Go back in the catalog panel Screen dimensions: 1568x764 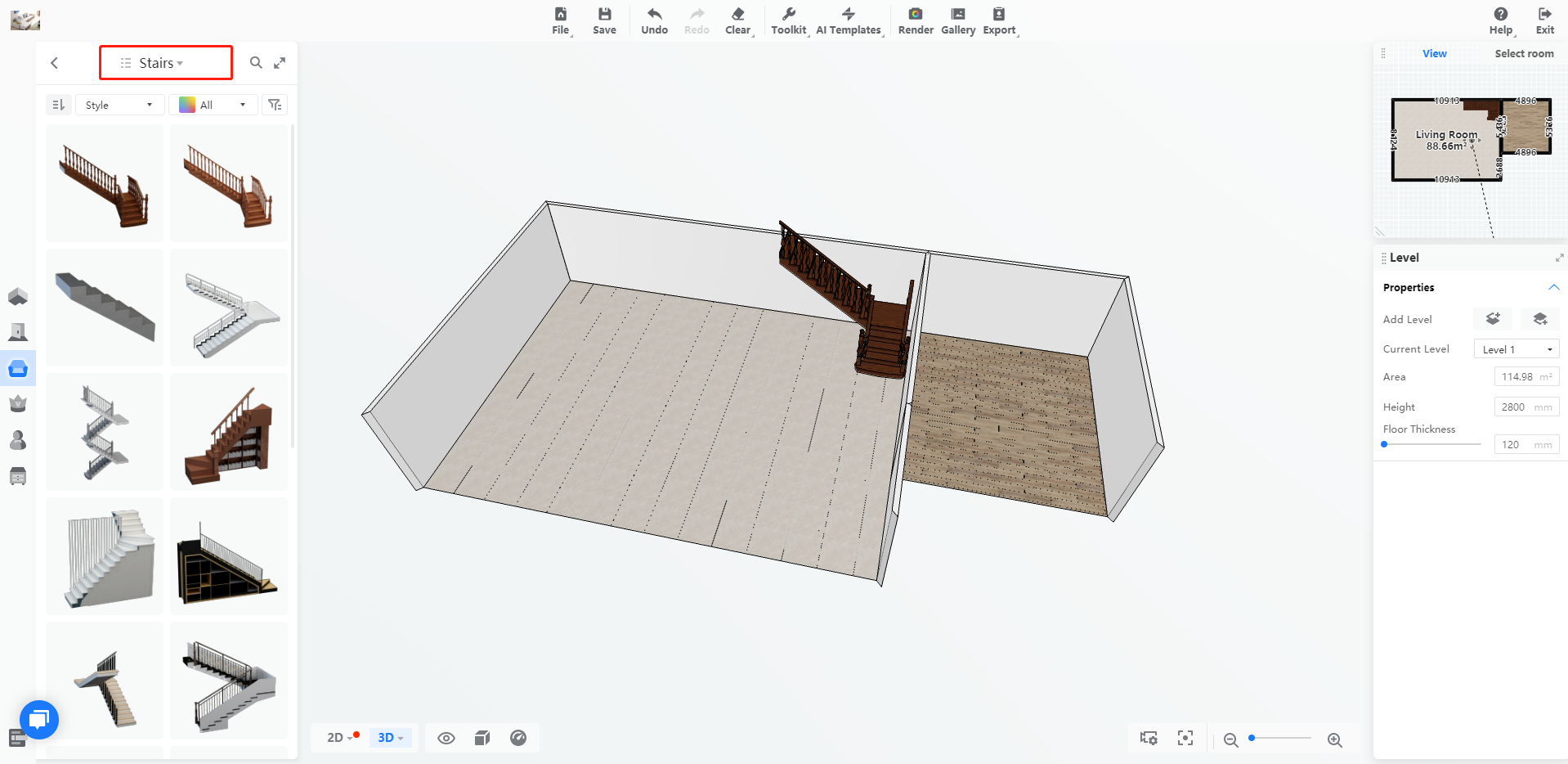[55, 63]
